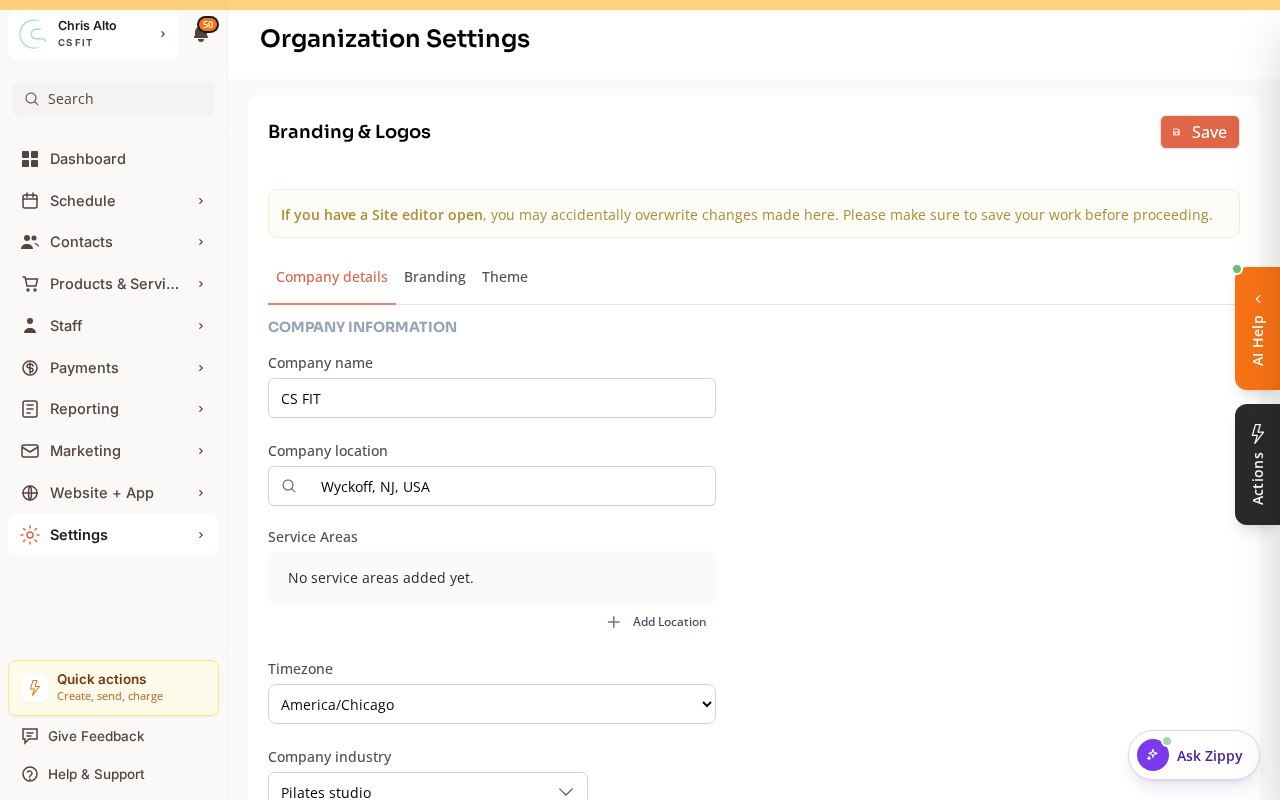Click the Marketing envelope icon
The image size is (1280, 800).
click(30, 451)
